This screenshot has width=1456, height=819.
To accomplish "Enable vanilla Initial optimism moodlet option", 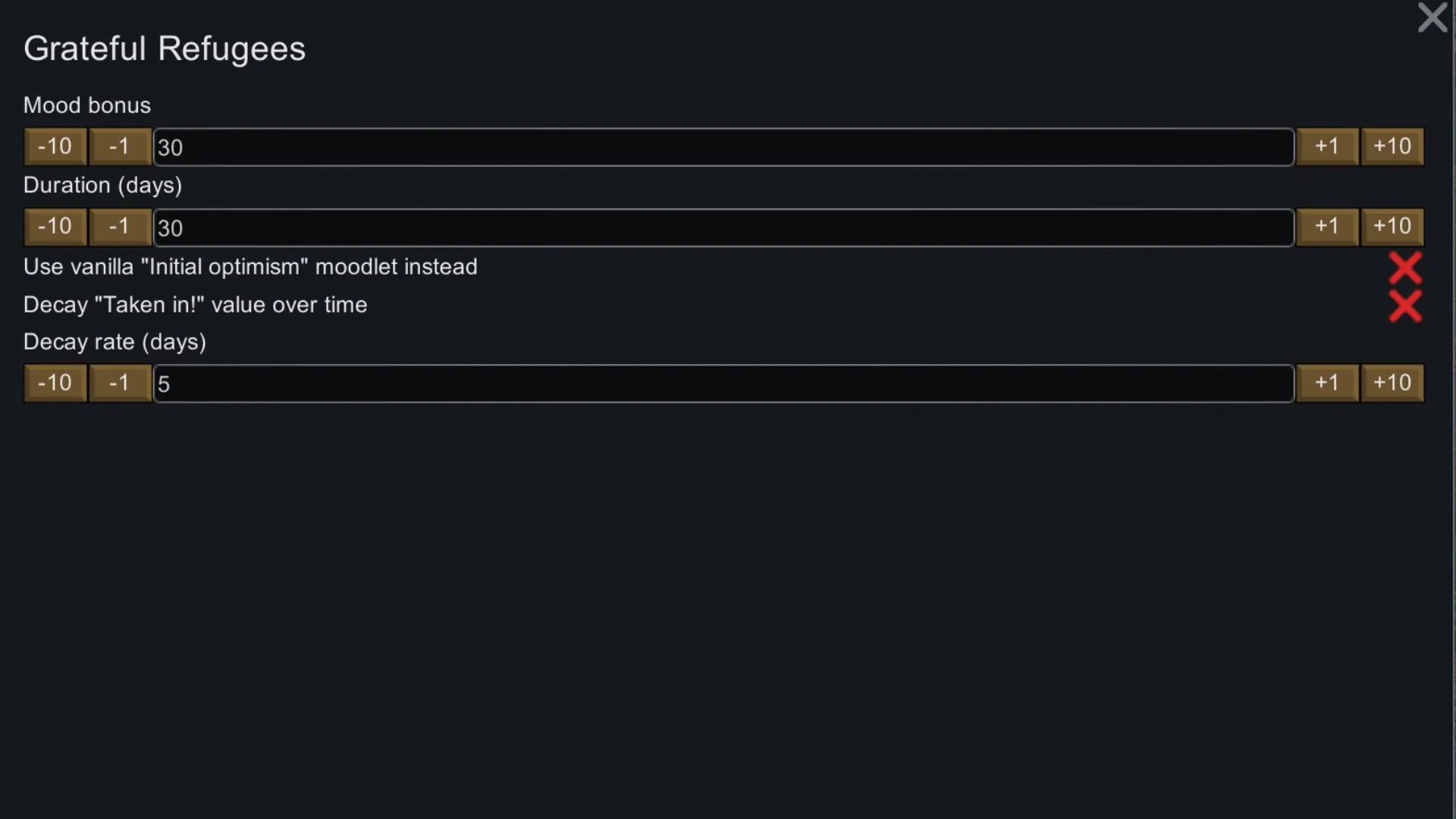I will tap(1405, 268).
